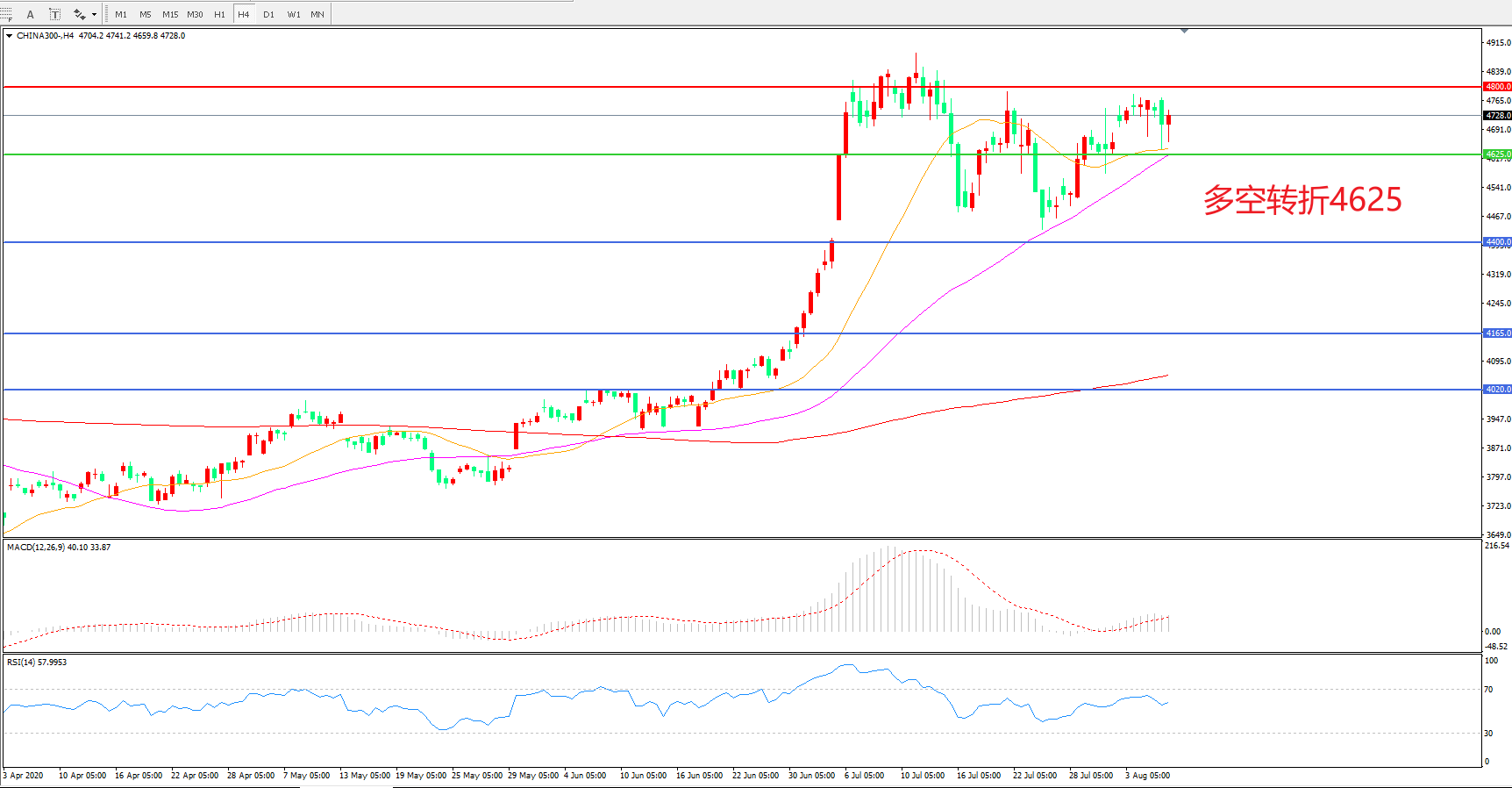The image size is (1512, 788).
Task: Click the M30 timeframe button
Action: click(195, 14)
